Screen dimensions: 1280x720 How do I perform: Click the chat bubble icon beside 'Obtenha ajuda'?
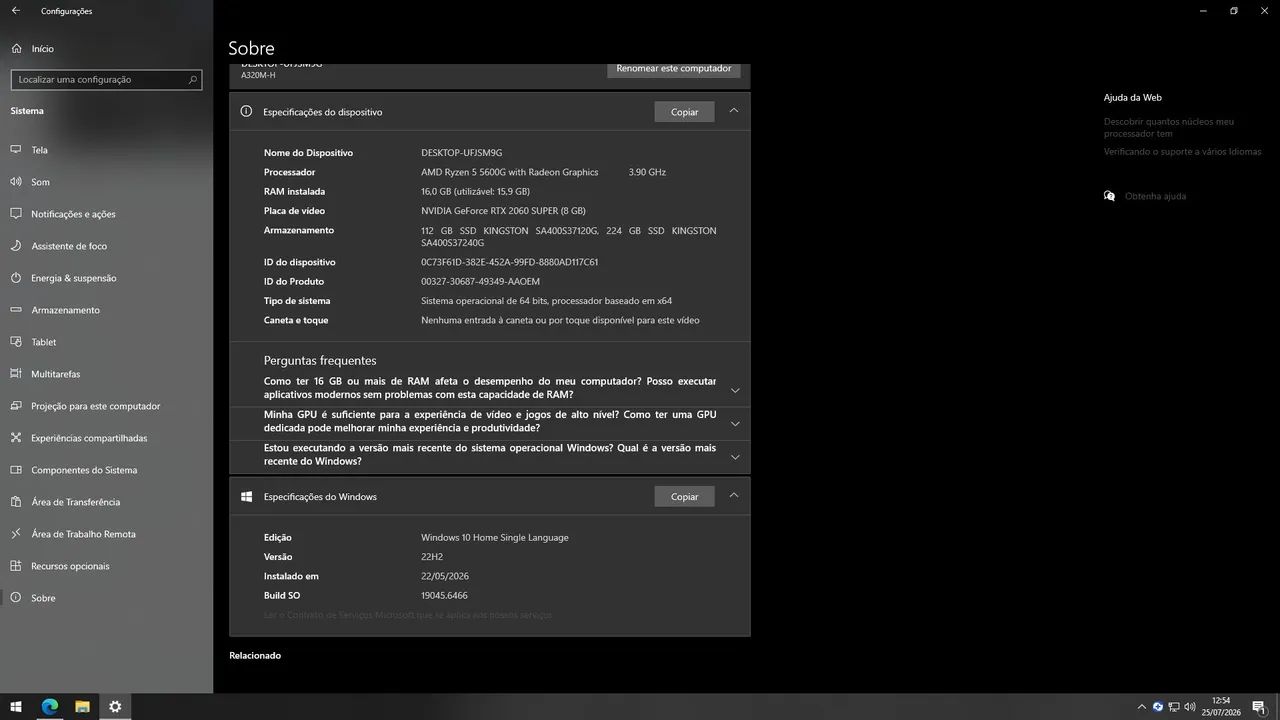(x=1109, y=196)
